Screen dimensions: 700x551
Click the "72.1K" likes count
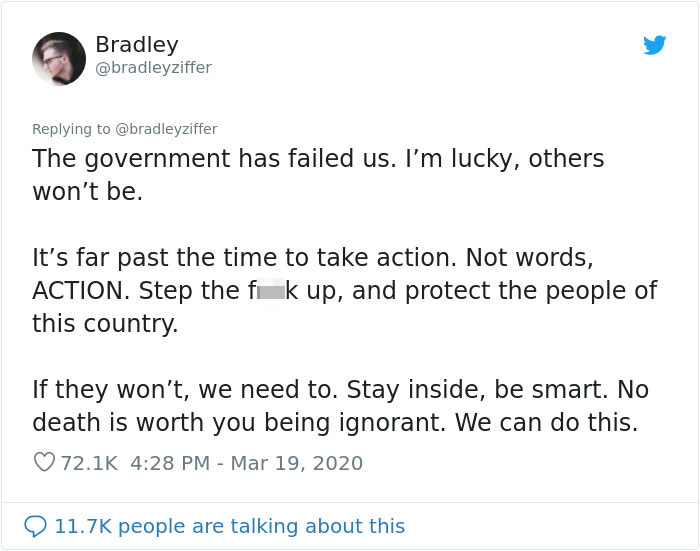89,463
